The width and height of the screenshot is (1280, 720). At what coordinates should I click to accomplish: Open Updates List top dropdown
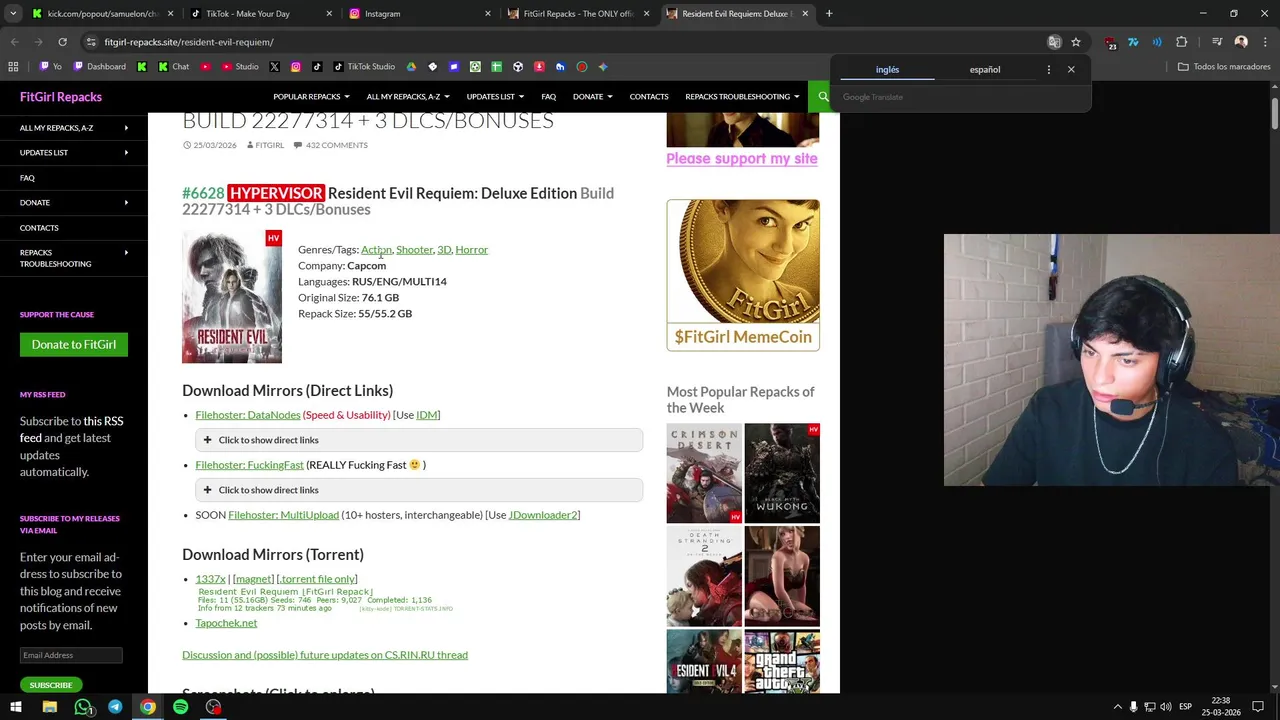[495, 97]
